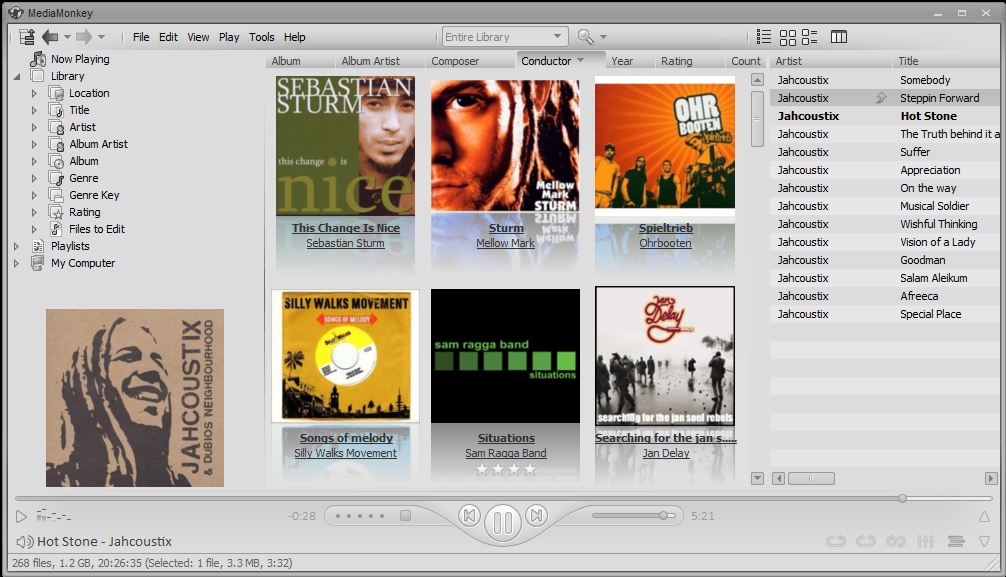
Task: Click the Sebastian Sturm artist link
Action: tap(345, 243)
